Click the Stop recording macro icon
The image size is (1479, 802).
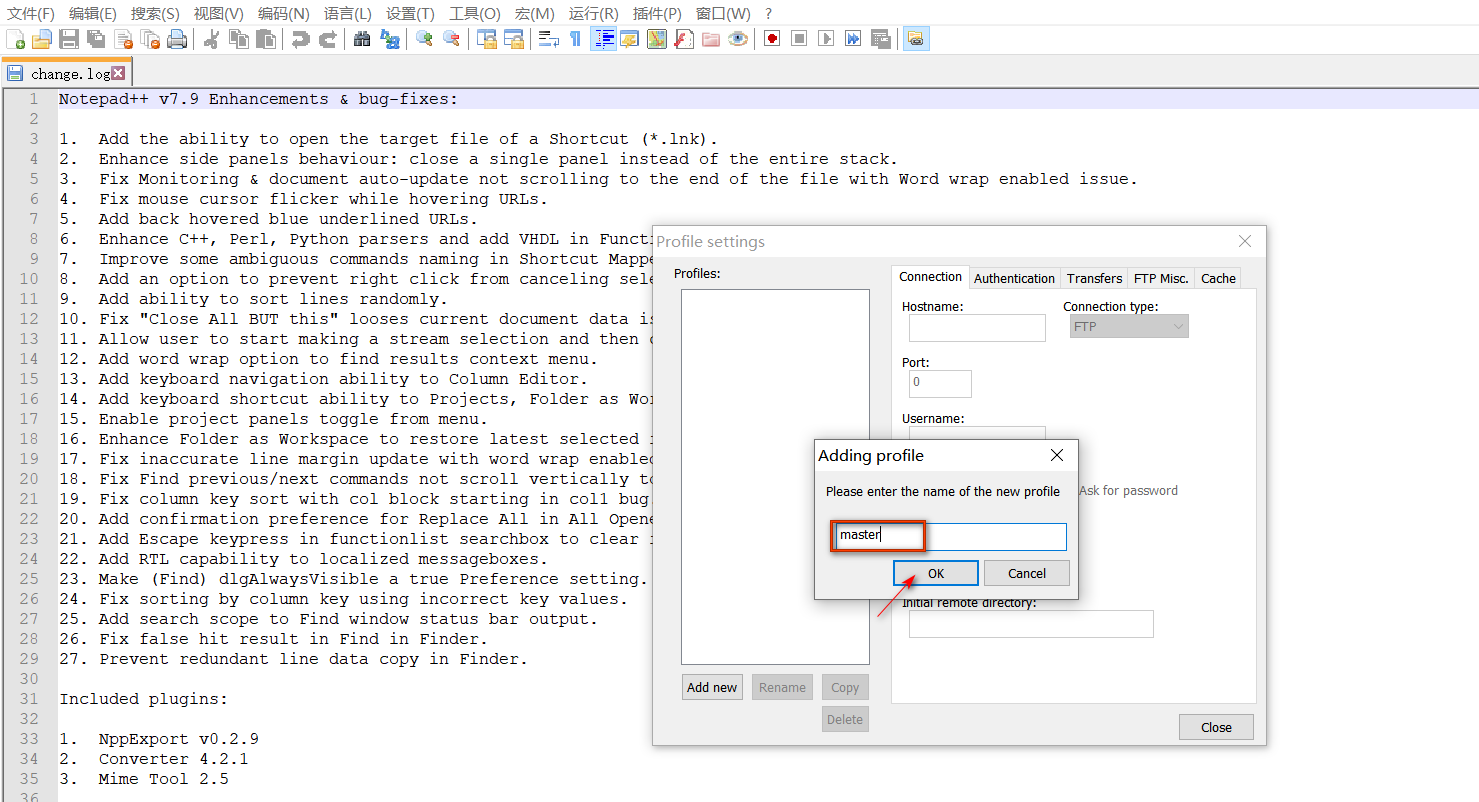pos(799,39)
